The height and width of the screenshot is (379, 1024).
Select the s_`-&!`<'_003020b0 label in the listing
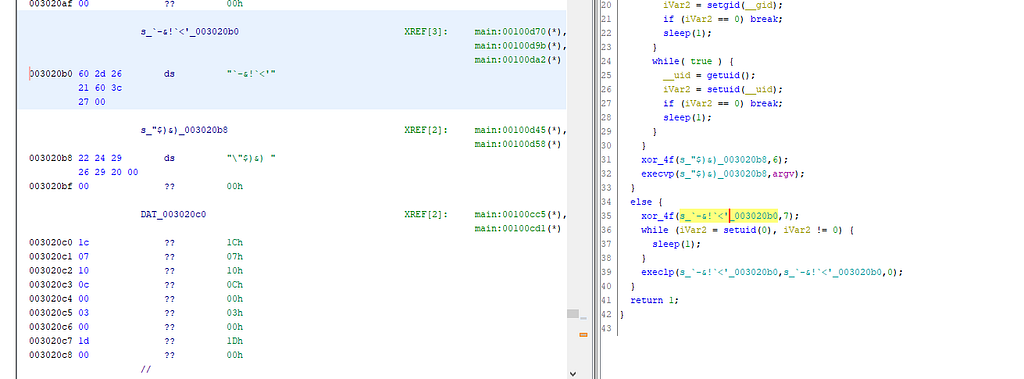(190, 31)
